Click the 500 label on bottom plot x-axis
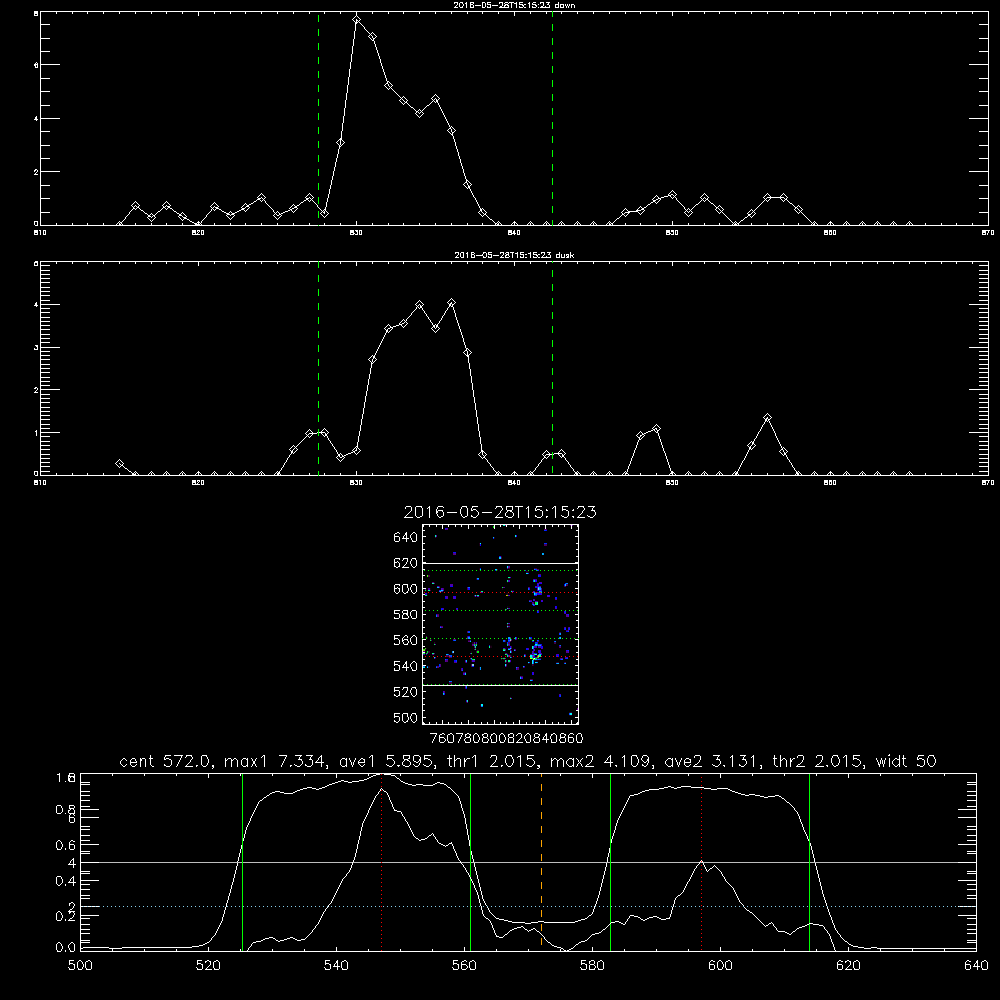 pyautogui.click(x=80, y=966)
